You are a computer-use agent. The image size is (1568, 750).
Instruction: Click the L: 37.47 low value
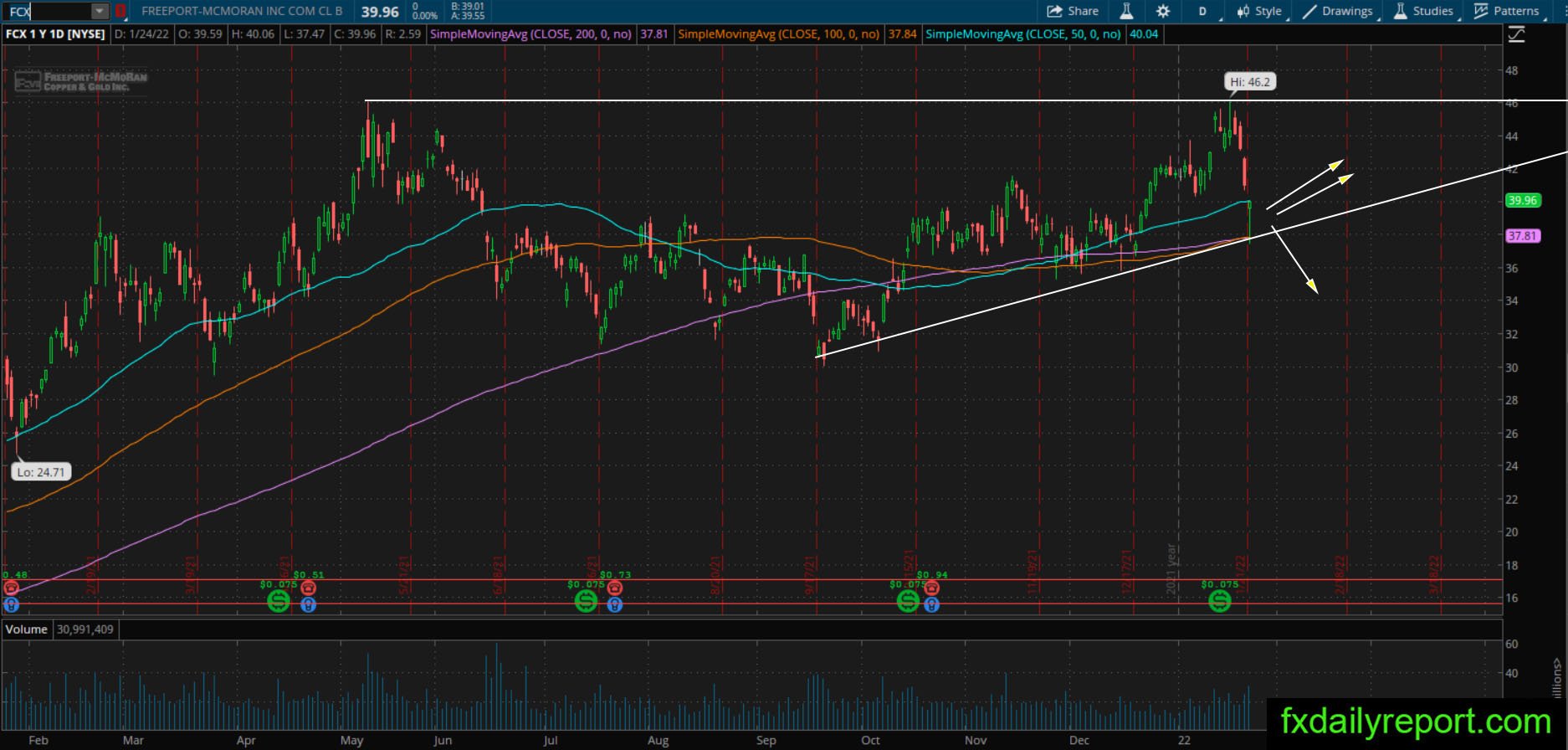pos(305,34)
